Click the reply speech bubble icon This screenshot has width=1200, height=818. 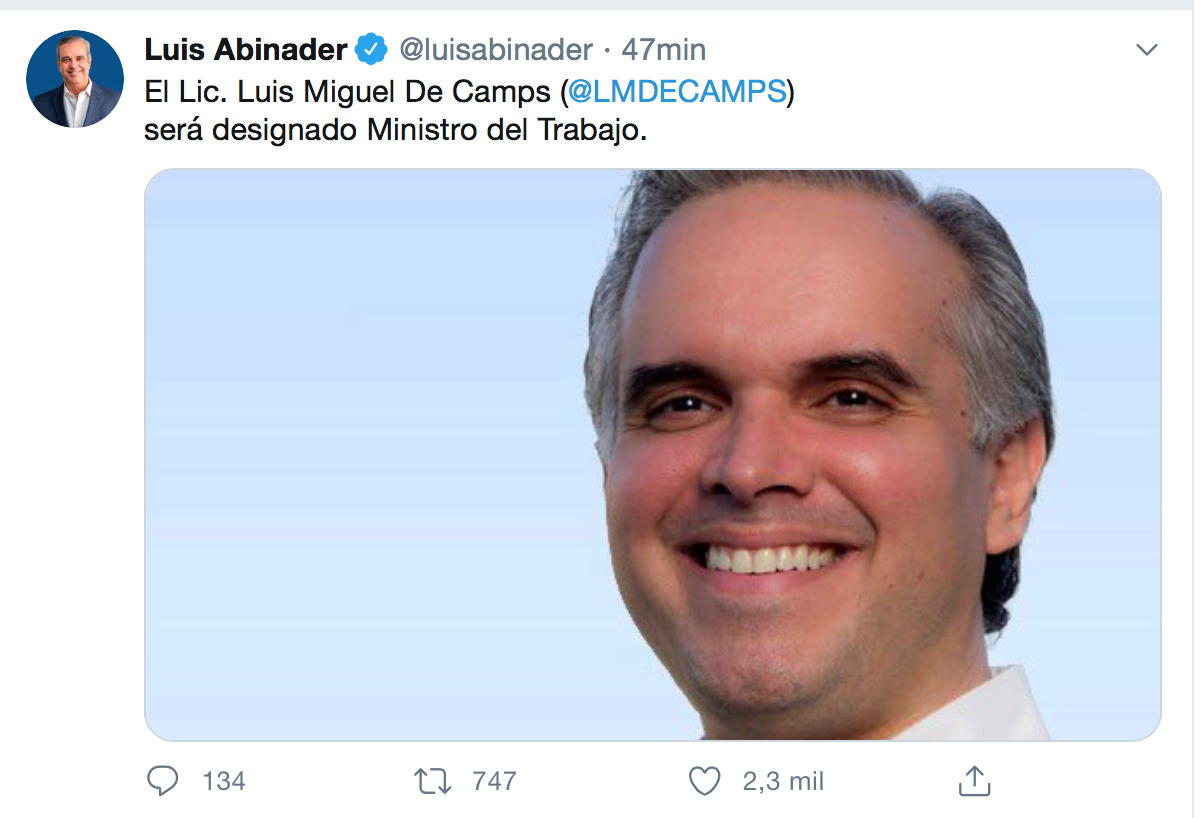point(162,781)
